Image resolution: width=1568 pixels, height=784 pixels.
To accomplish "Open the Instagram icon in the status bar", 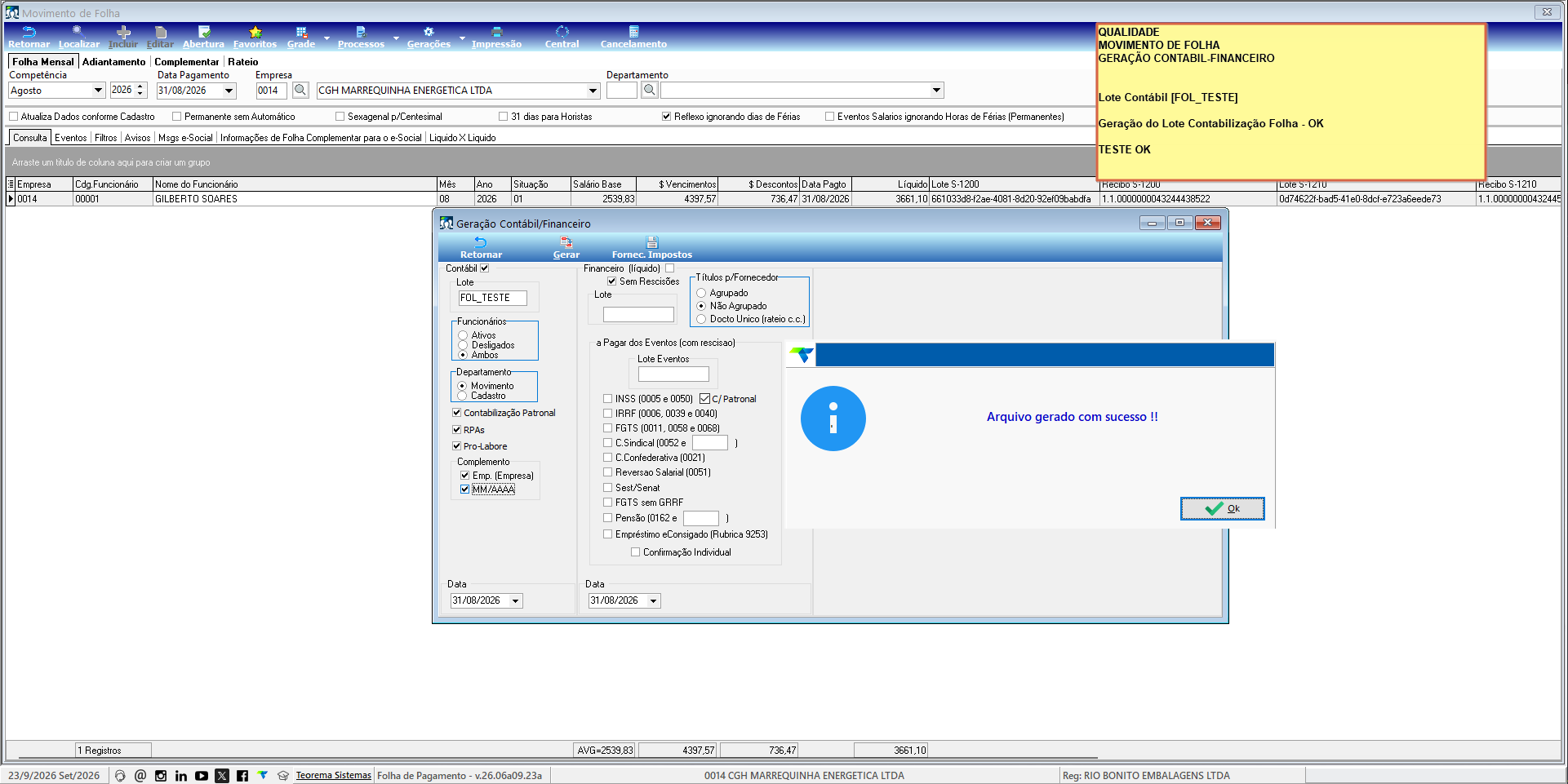I will tap(161, 776).
